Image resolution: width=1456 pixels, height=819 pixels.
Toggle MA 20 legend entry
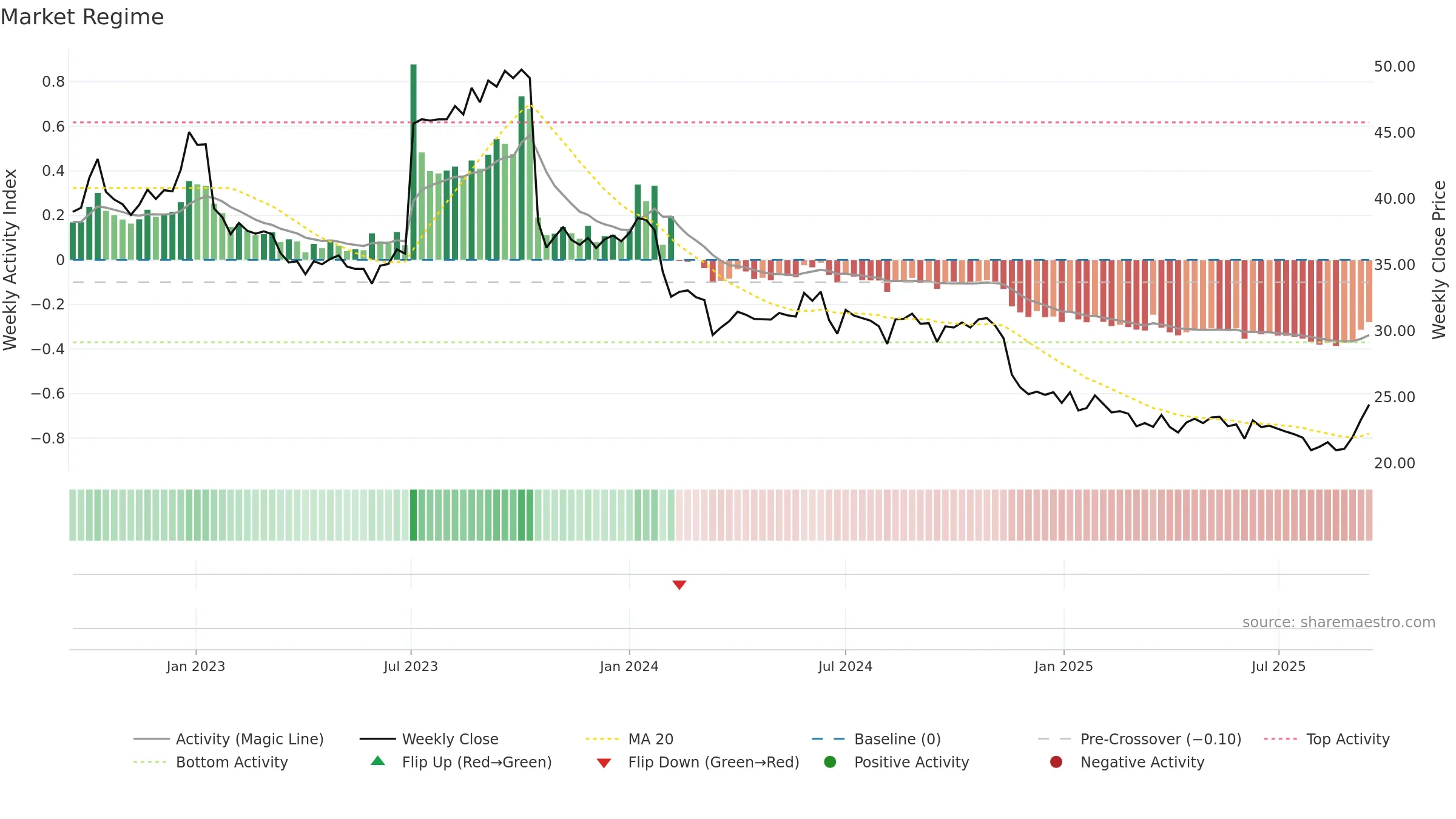[629, 739]
